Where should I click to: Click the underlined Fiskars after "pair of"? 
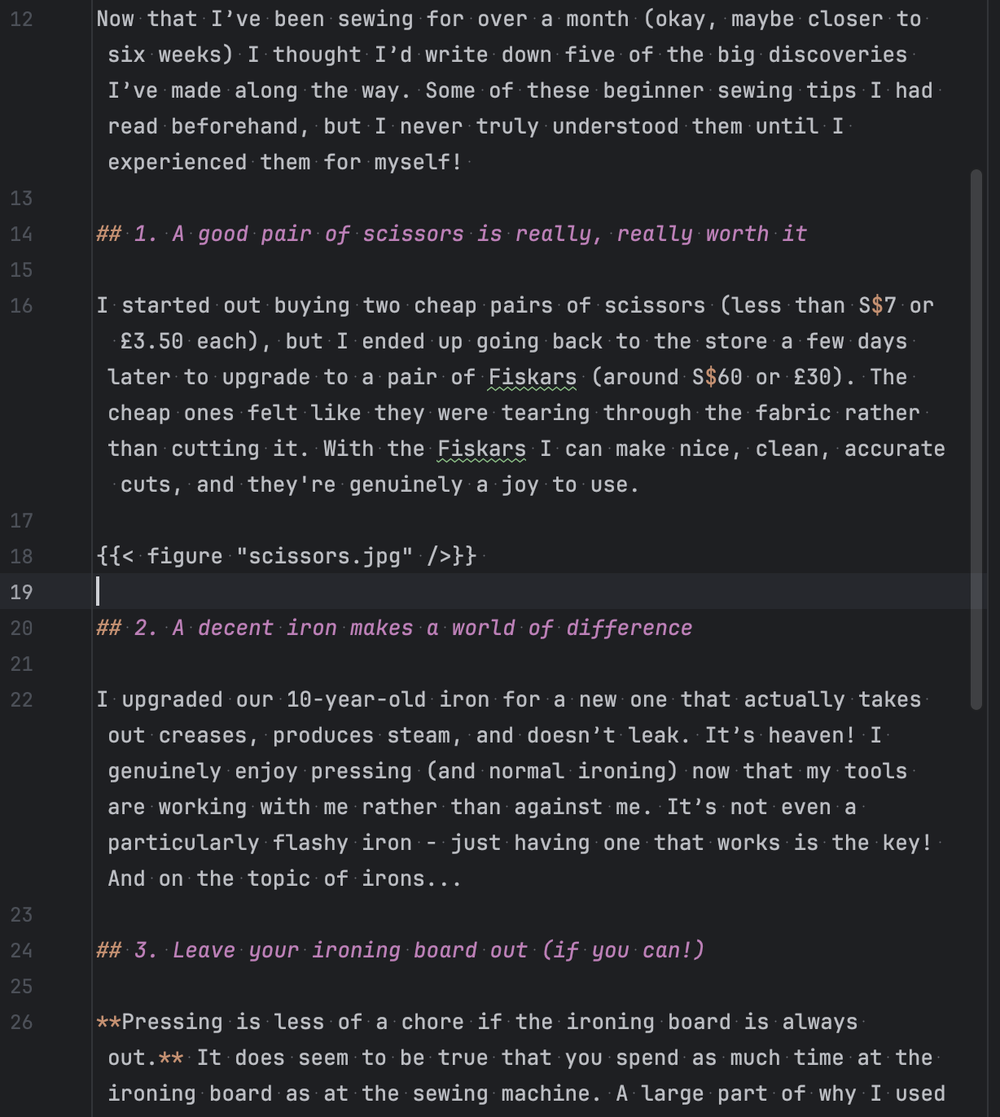tap(533, 377)
